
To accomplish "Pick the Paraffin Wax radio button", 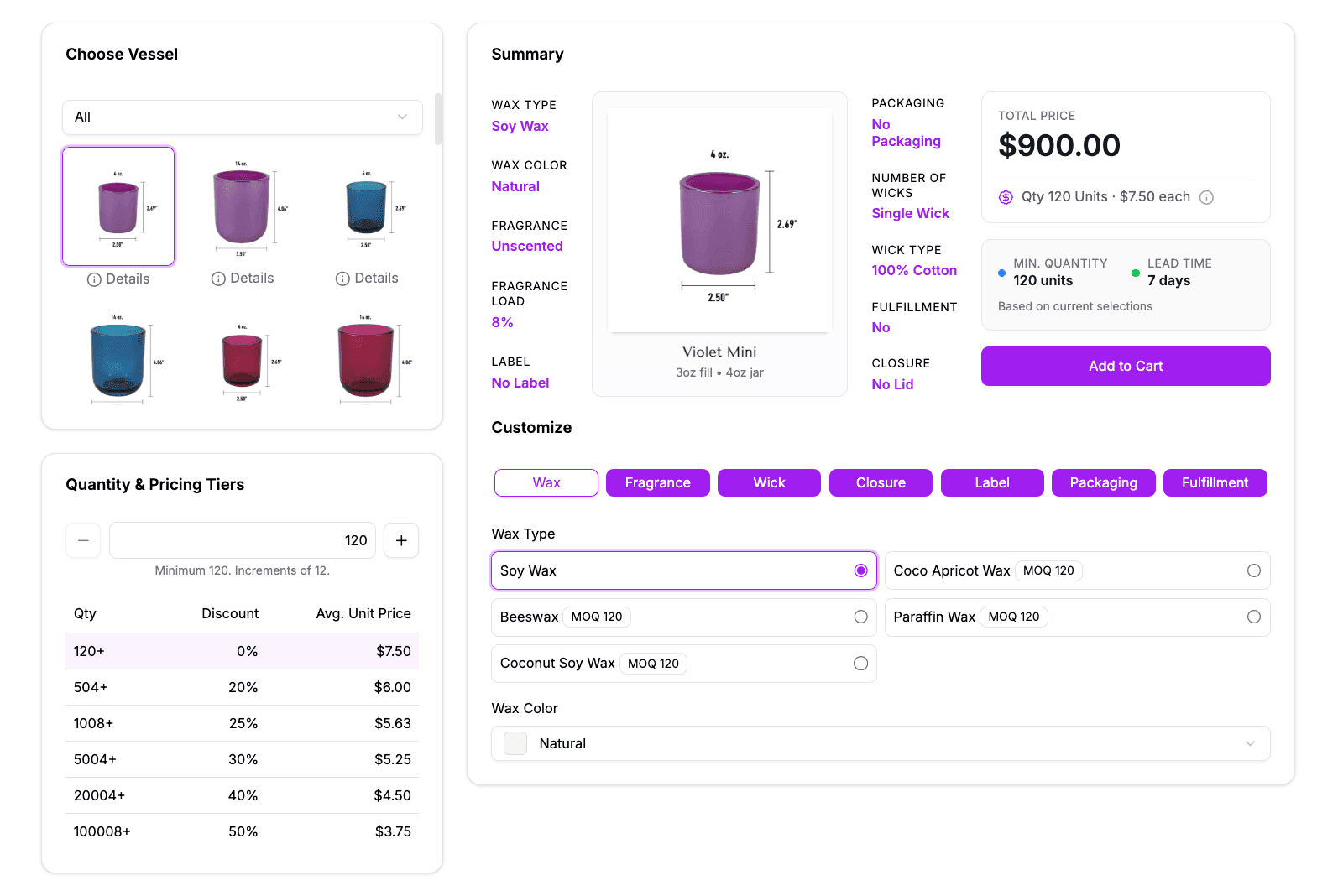I will [1253, 617].
